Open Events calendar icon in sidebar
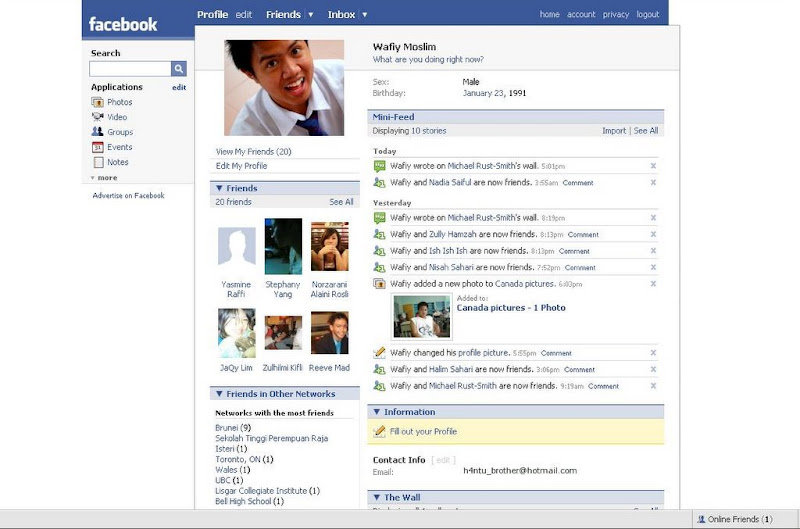Image resolution: width=800 pixels, height=529 pixels. pyautogui.click(x=97, y=147)
